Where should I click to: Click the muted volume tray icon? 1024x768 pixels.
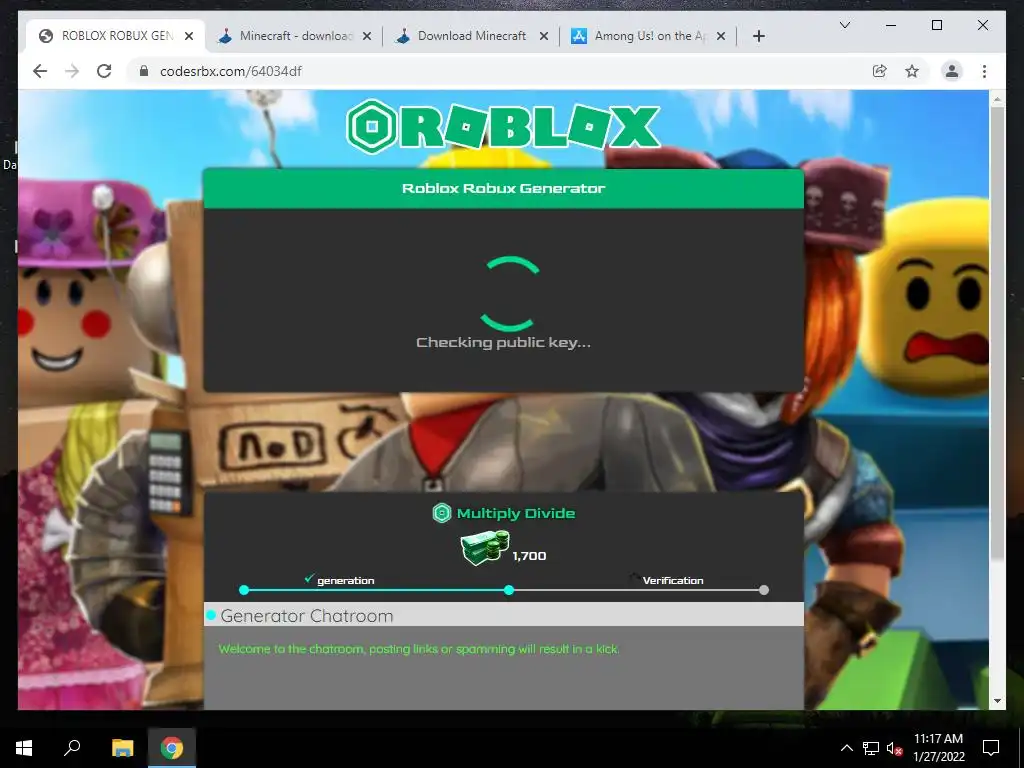[894, 748]
